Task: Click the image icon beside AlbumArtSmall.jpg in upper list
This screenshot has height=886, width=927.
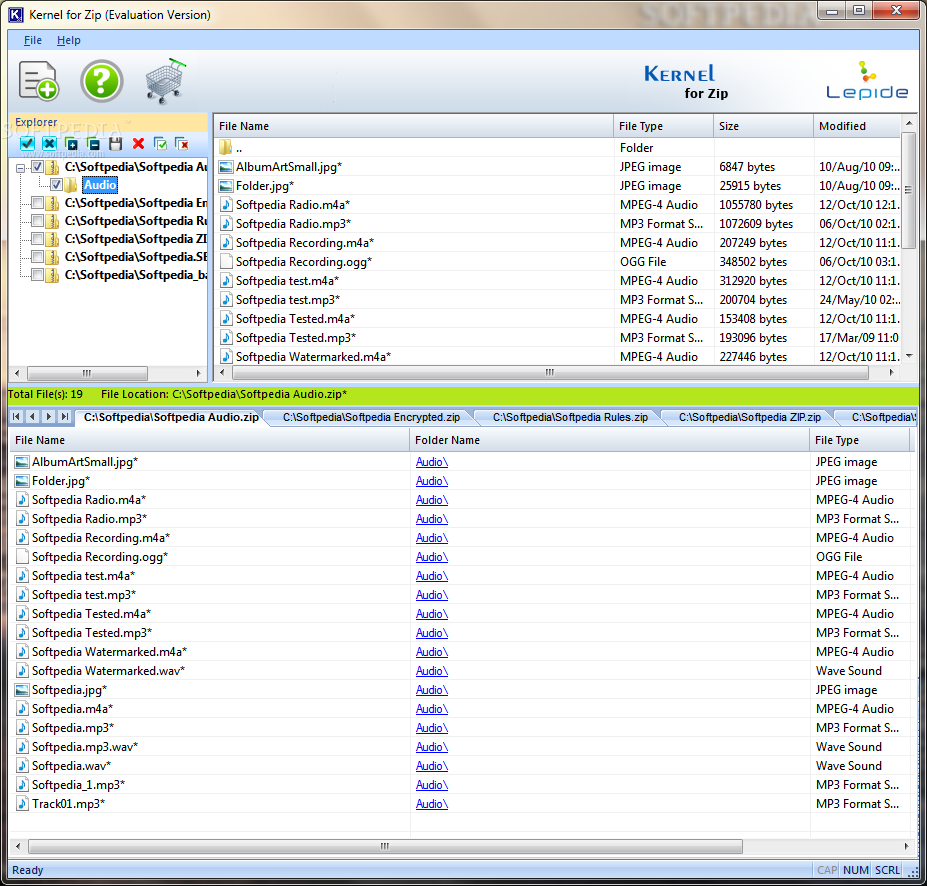Action: (x=225, y=167)
